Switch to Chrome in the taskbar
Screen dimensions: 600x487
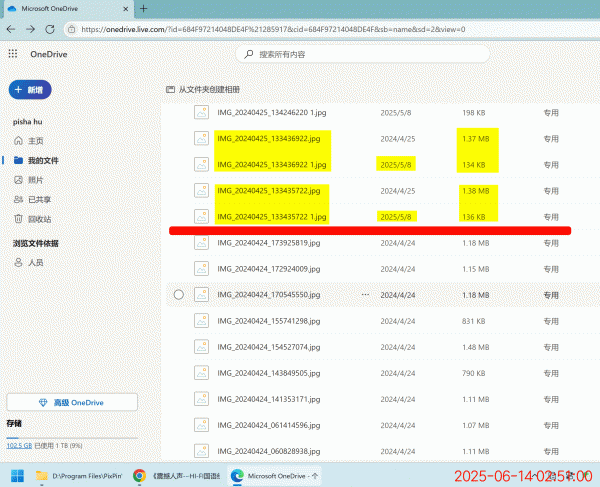point(139,476)
